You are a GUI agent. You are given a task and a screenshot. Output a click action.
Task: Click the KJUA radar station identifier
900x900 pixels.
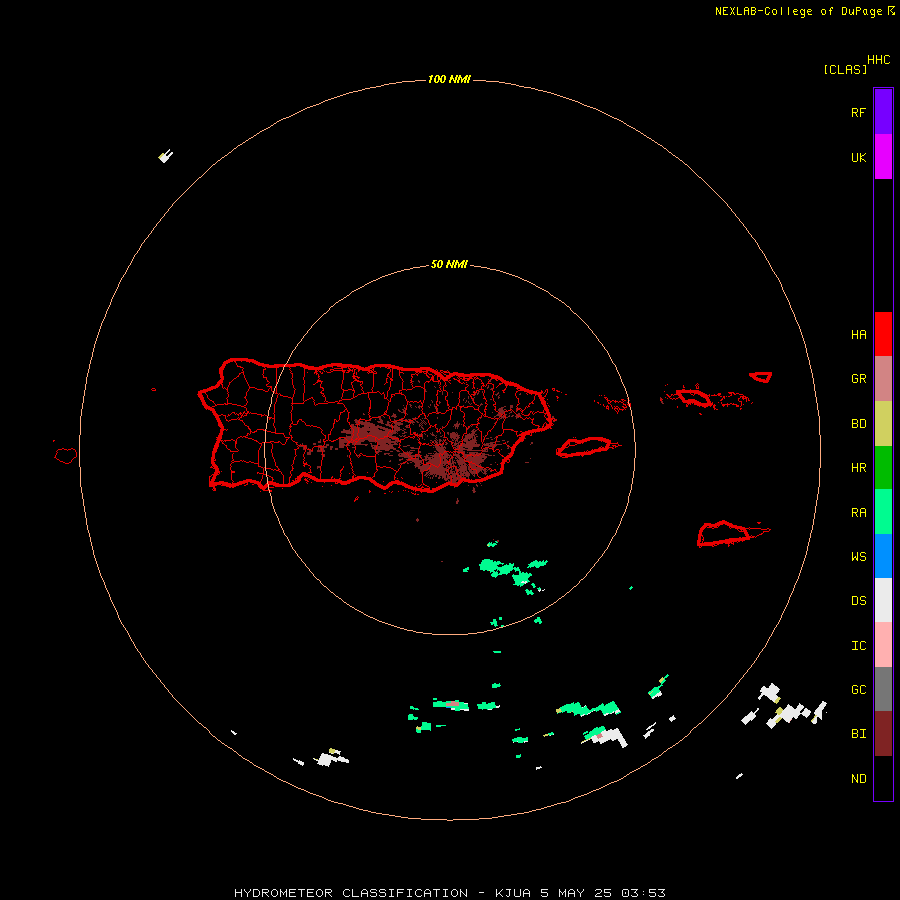tap(514, 893)
